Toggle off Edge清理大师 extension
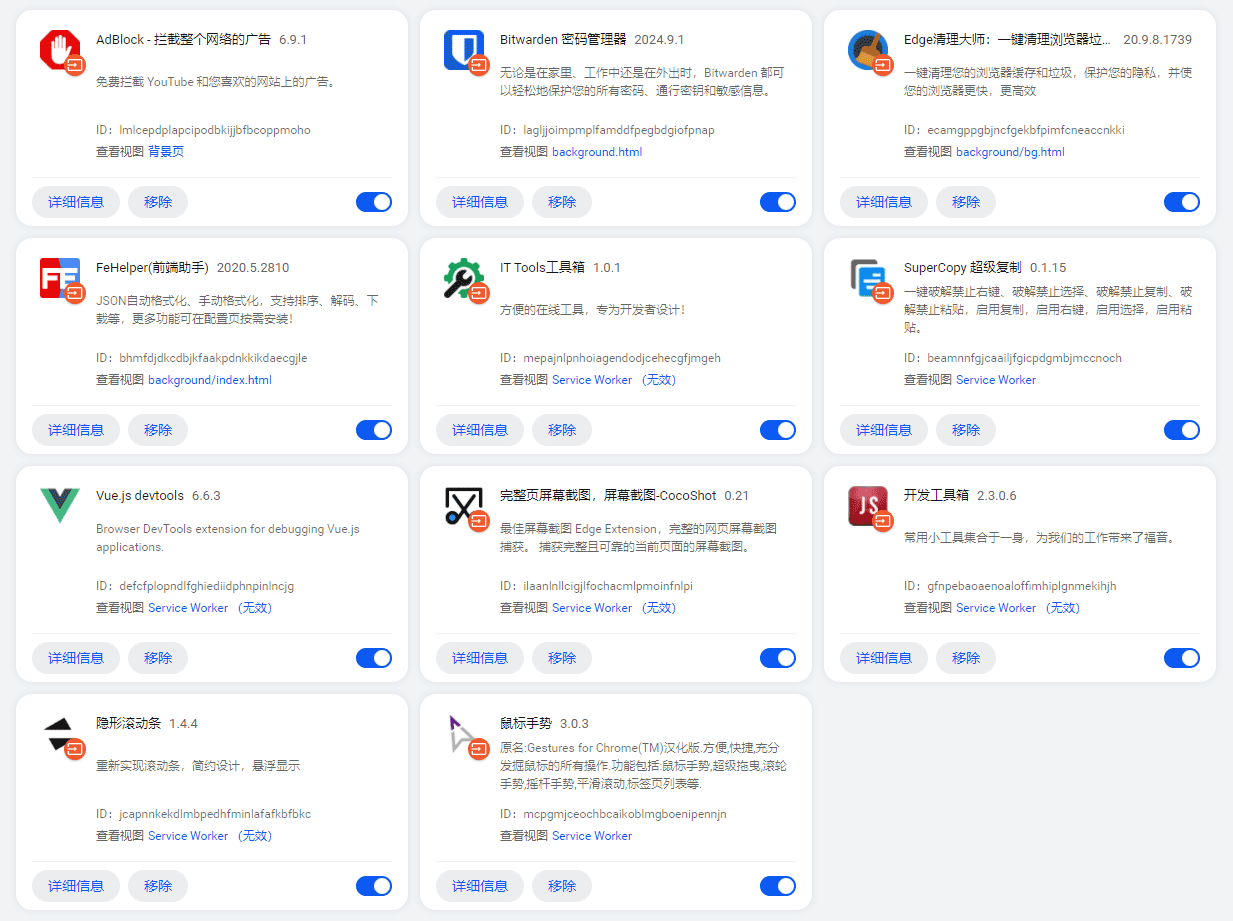The image size is (1233, 921). click(x=1182, y=202)
